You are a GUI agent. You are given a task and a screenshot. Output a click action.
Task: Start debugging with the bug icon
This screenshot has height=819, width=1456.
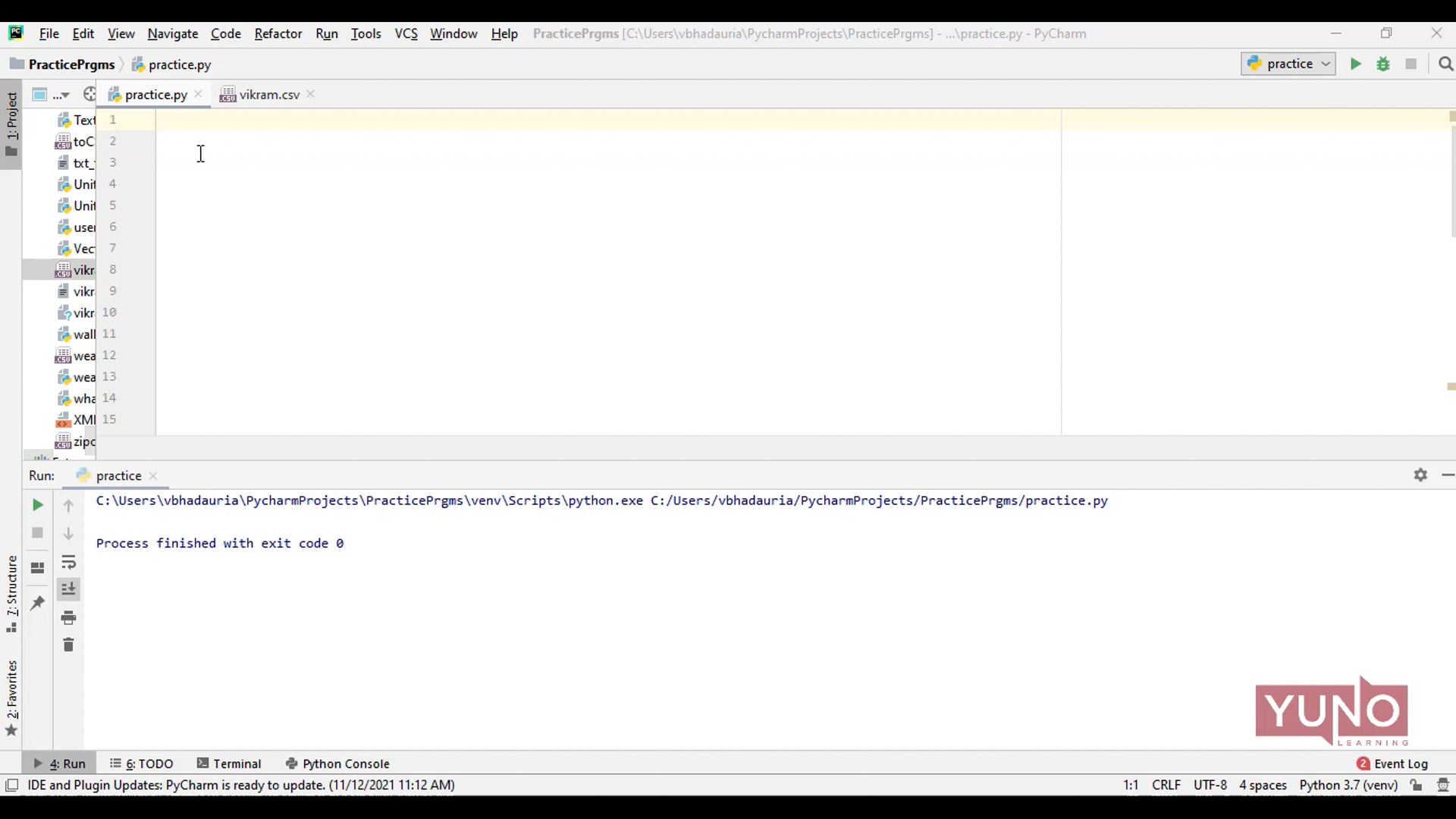[x=1383, y=64]
